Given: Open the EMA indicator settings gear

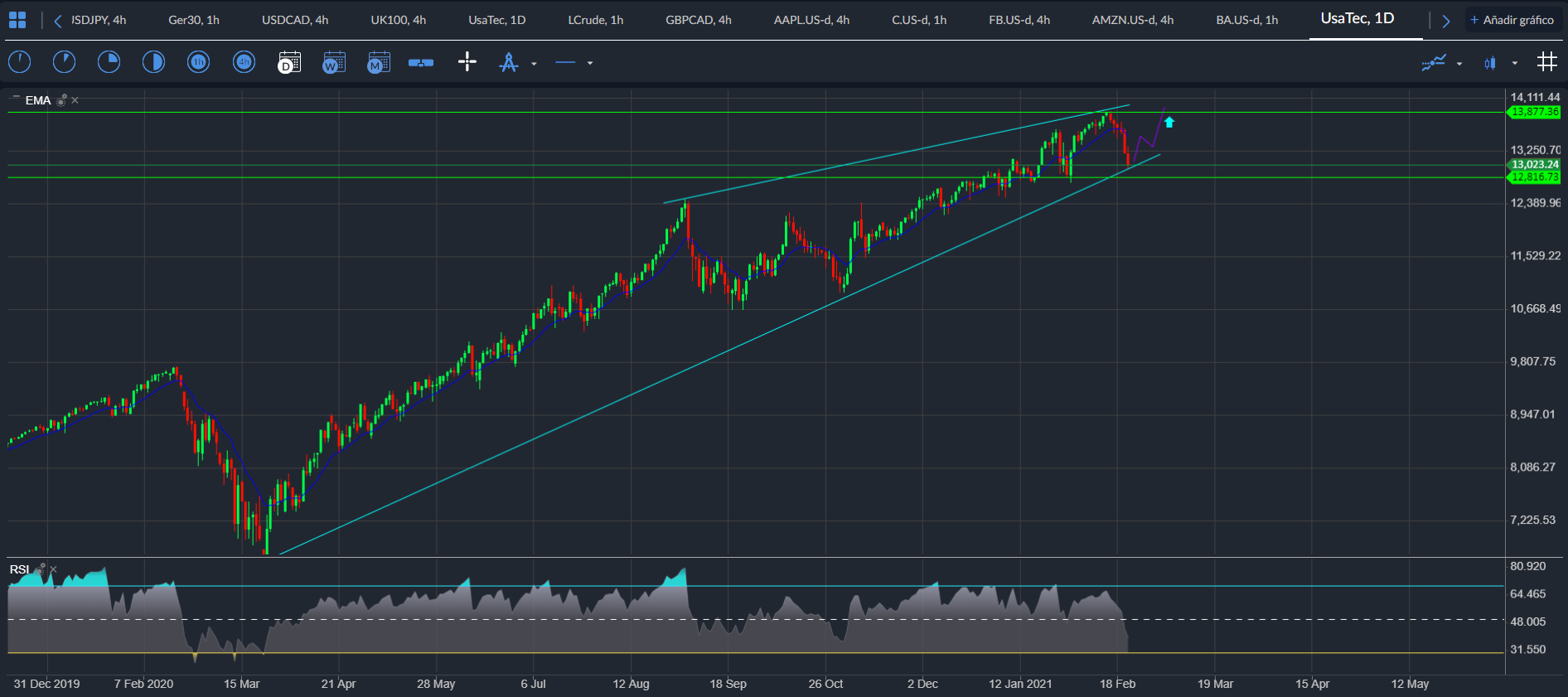Looking at the screenshot, I should 61,100.
